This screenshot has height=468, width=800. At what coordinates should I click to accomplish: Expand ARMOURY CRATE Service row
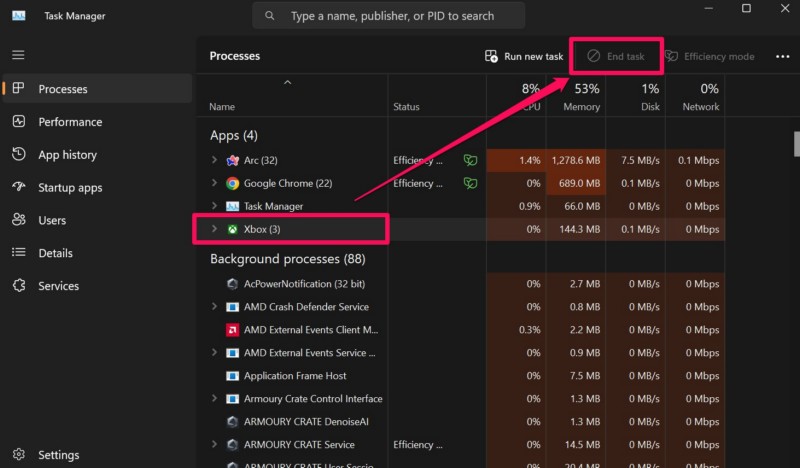(x=214, y=445)
